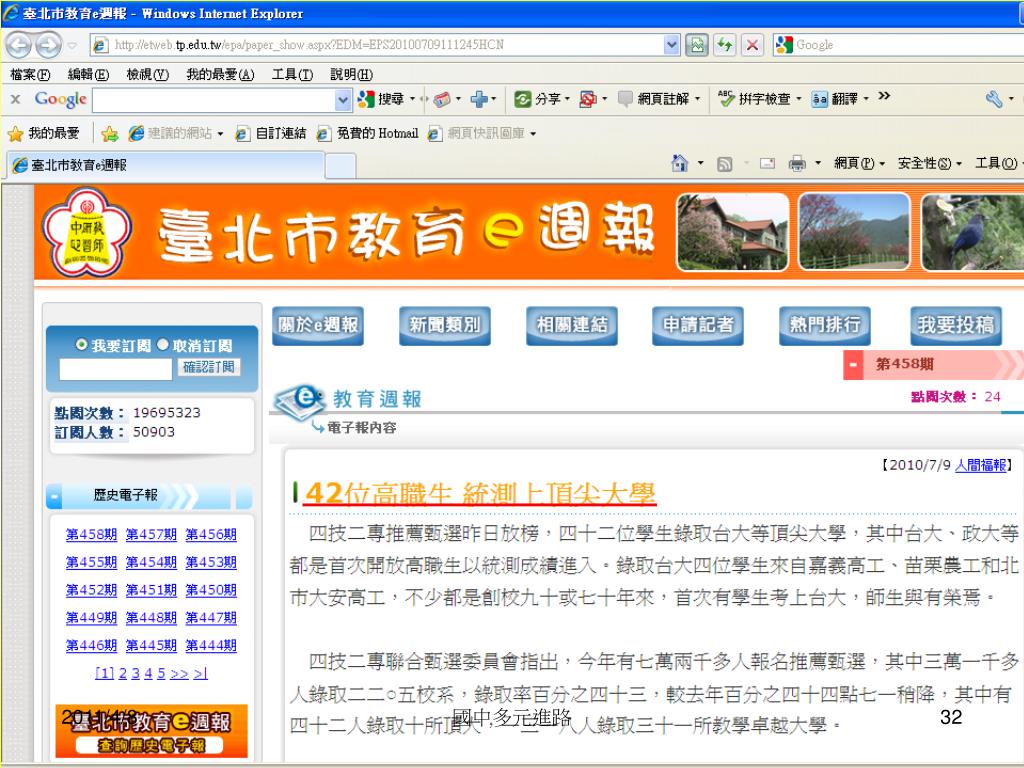
Task: Click the Google toolbar eraser-like bookmark icon
Action: click(442, 99)
